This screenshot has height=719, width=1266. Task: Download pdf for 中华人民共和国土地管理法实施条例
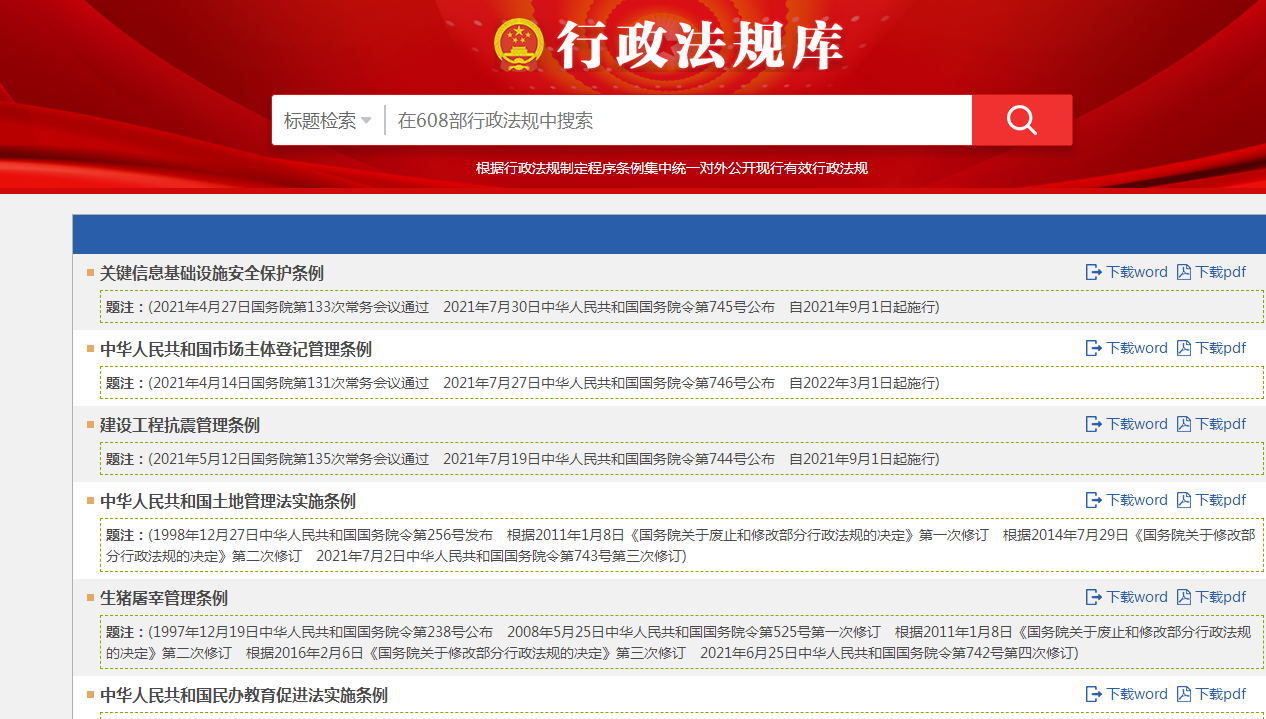tap(1211, 500)
